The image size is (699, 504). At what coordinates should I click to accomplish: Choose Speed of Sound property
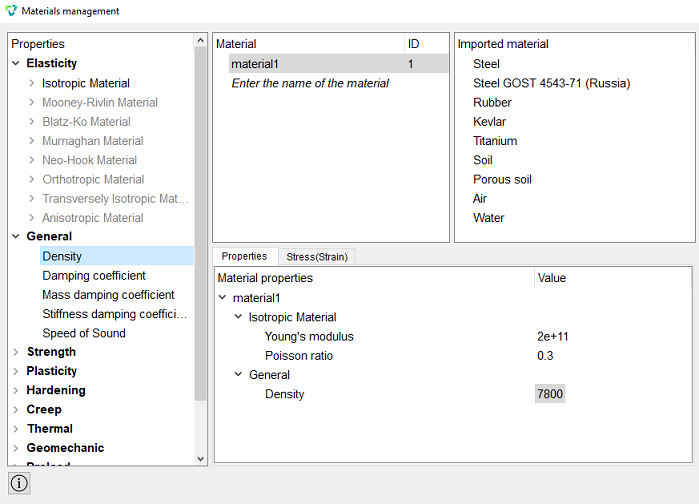click(x=84, y=333)
